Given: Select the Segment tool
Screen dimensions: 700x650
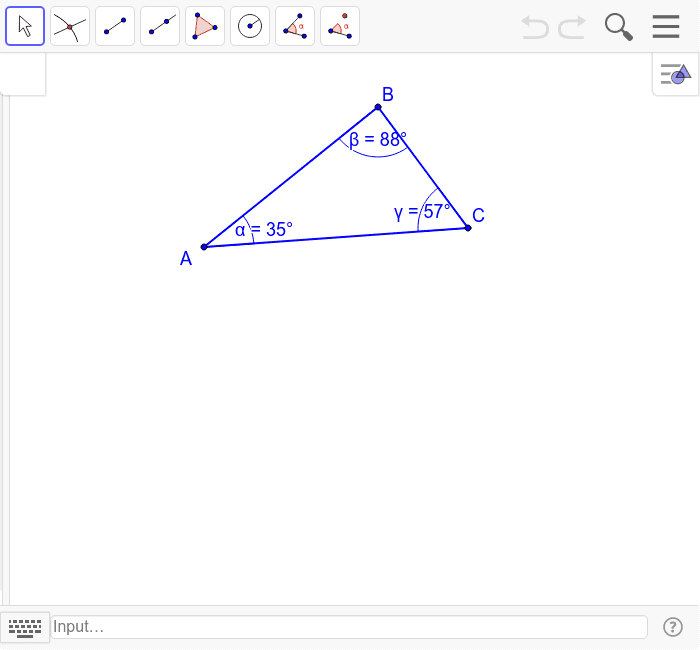Looking at the screenshot, I should coord(115,26).
